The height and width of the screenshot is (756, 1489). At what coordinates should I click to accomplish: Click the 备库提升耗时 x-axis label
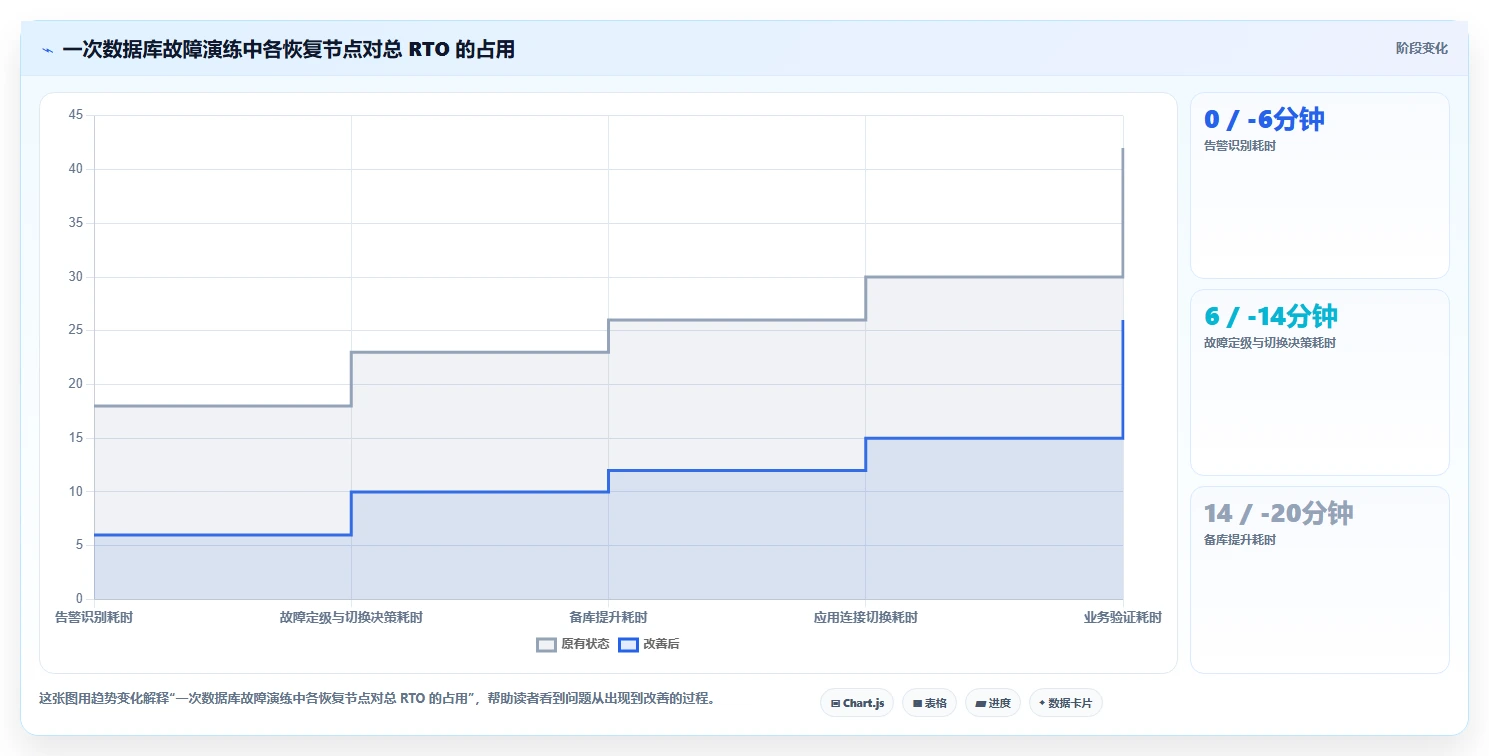(x=608, y=617)
